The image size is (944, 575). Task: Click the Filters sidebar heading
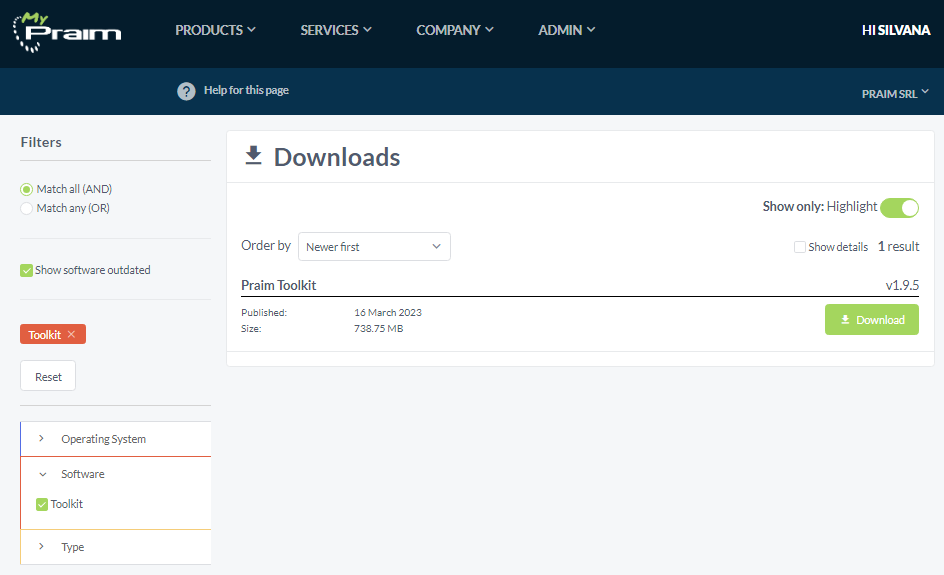pyautogui.click(x=41, y=142)
